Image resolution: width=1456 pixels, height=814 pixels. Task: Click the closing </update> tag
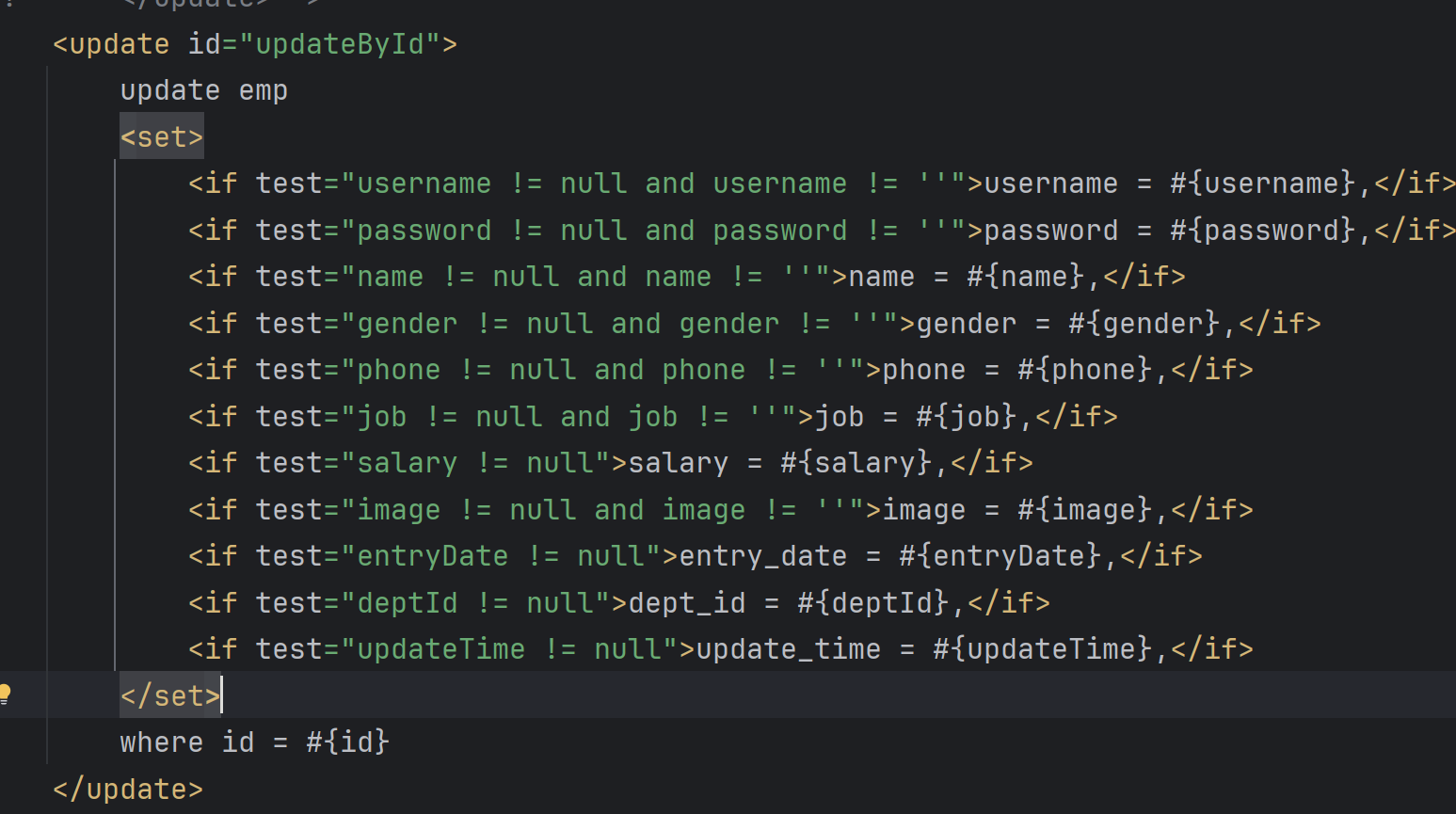point(128,790)
